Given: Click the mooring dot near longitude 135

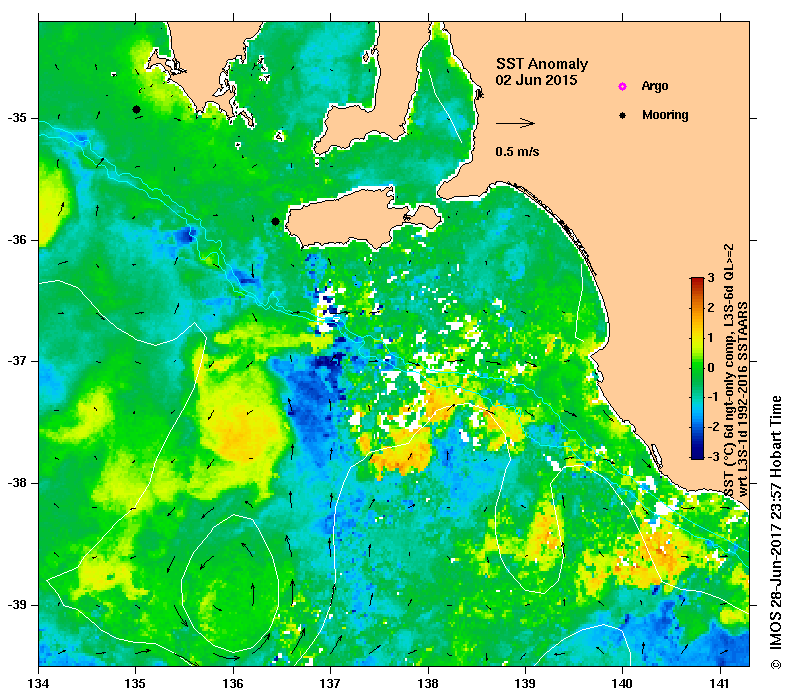Looking at the screenshot, I should [x=136, y=109].
